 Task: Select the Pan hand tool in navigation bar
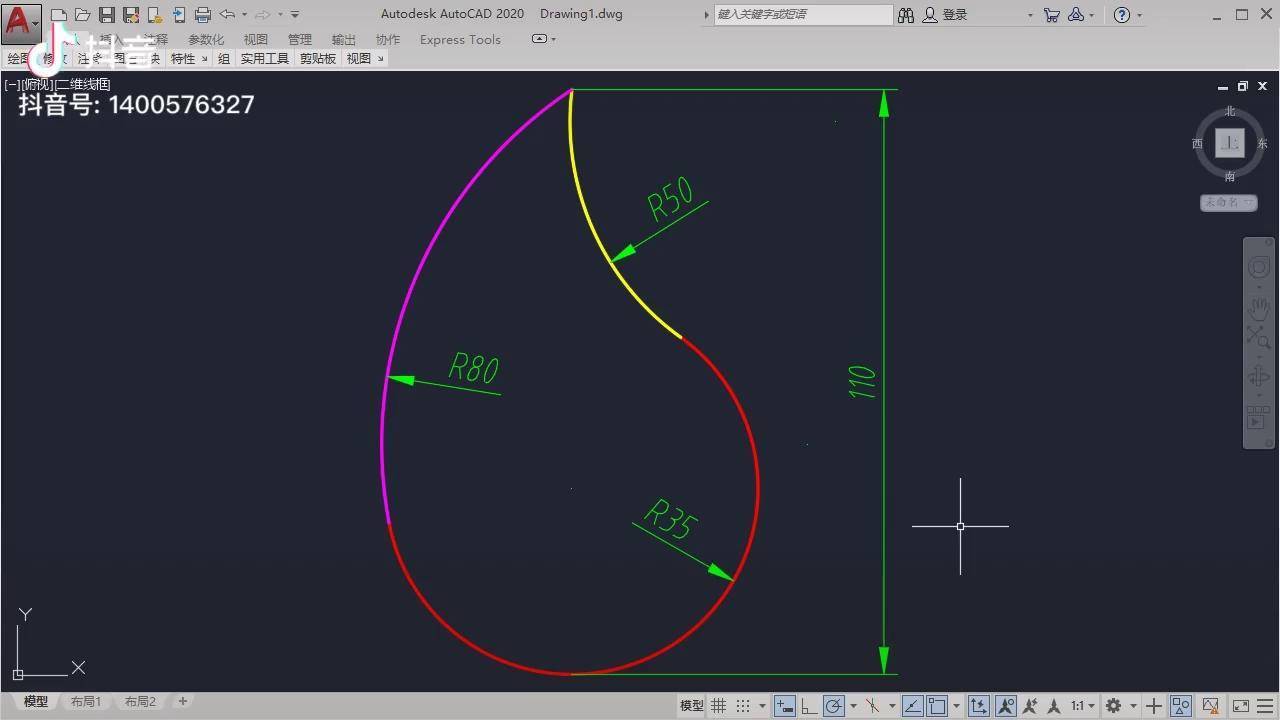1258,309
